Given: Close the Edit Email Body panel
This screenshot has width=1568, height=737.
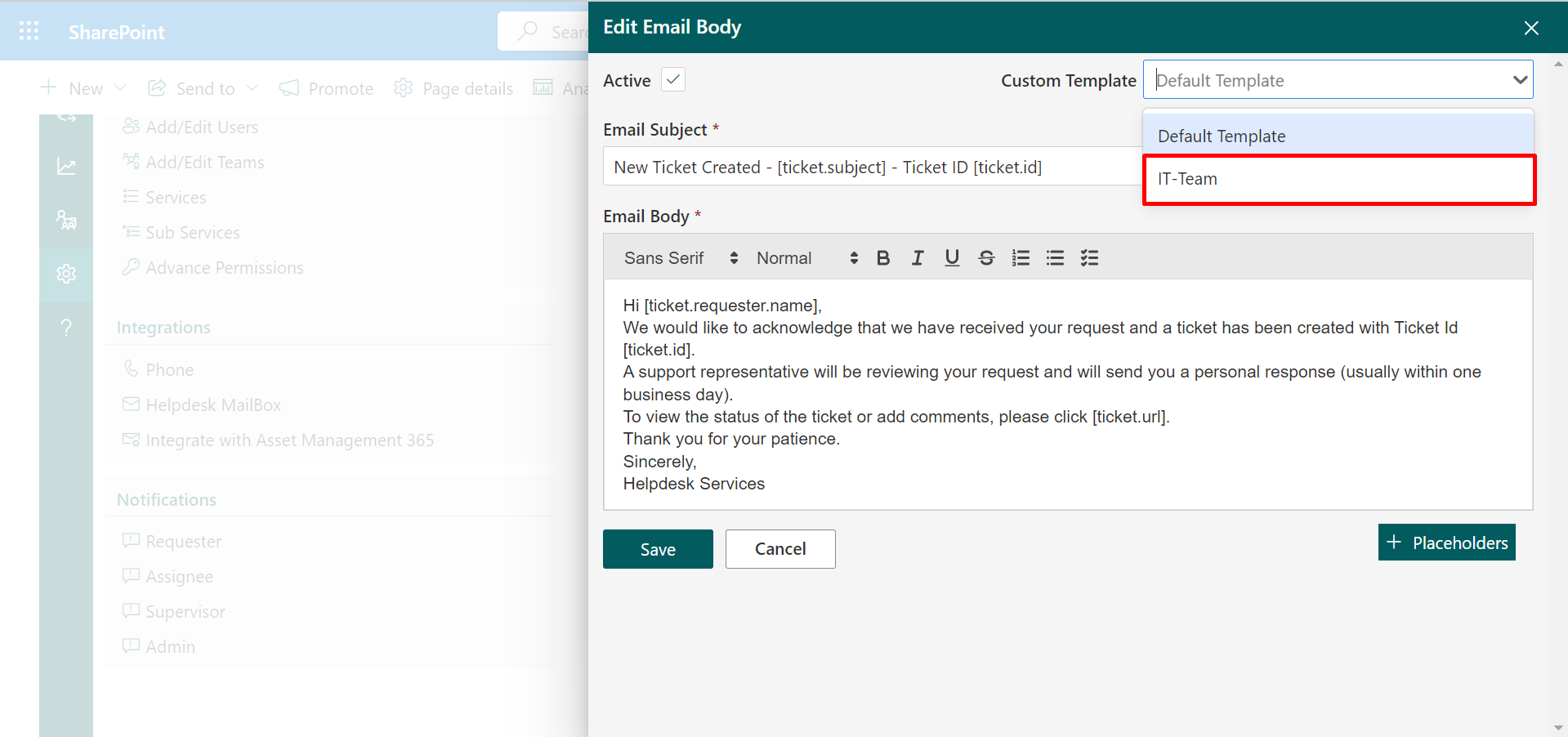Looking at the screenshot, I should coord(1531,28).
